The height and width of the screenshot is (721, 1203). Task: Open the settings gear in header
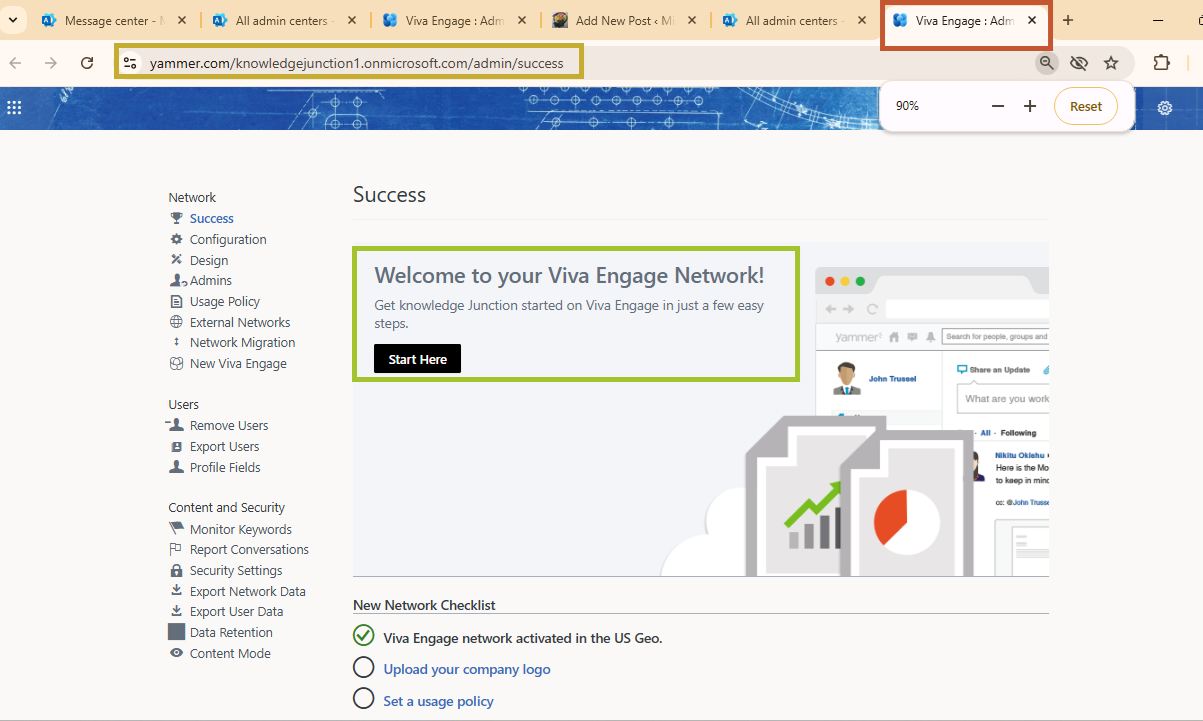1165,108
